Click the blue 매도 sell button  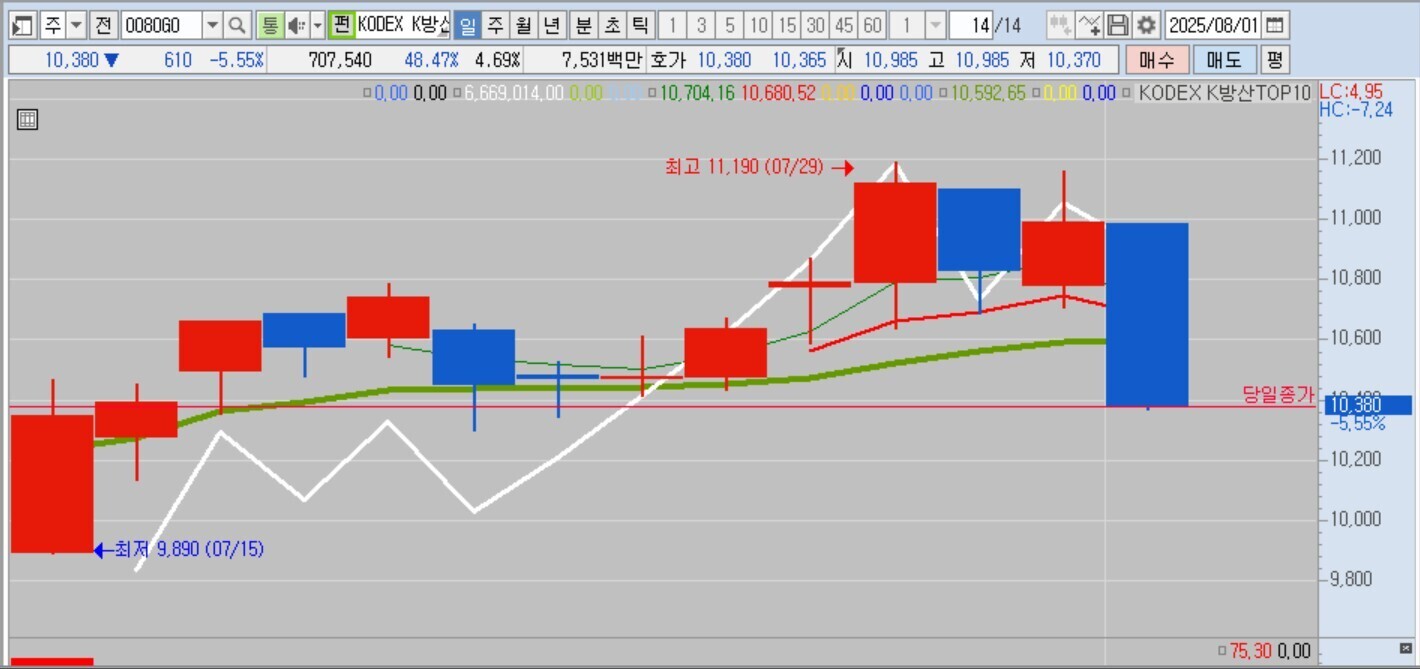pos(1224,60)
